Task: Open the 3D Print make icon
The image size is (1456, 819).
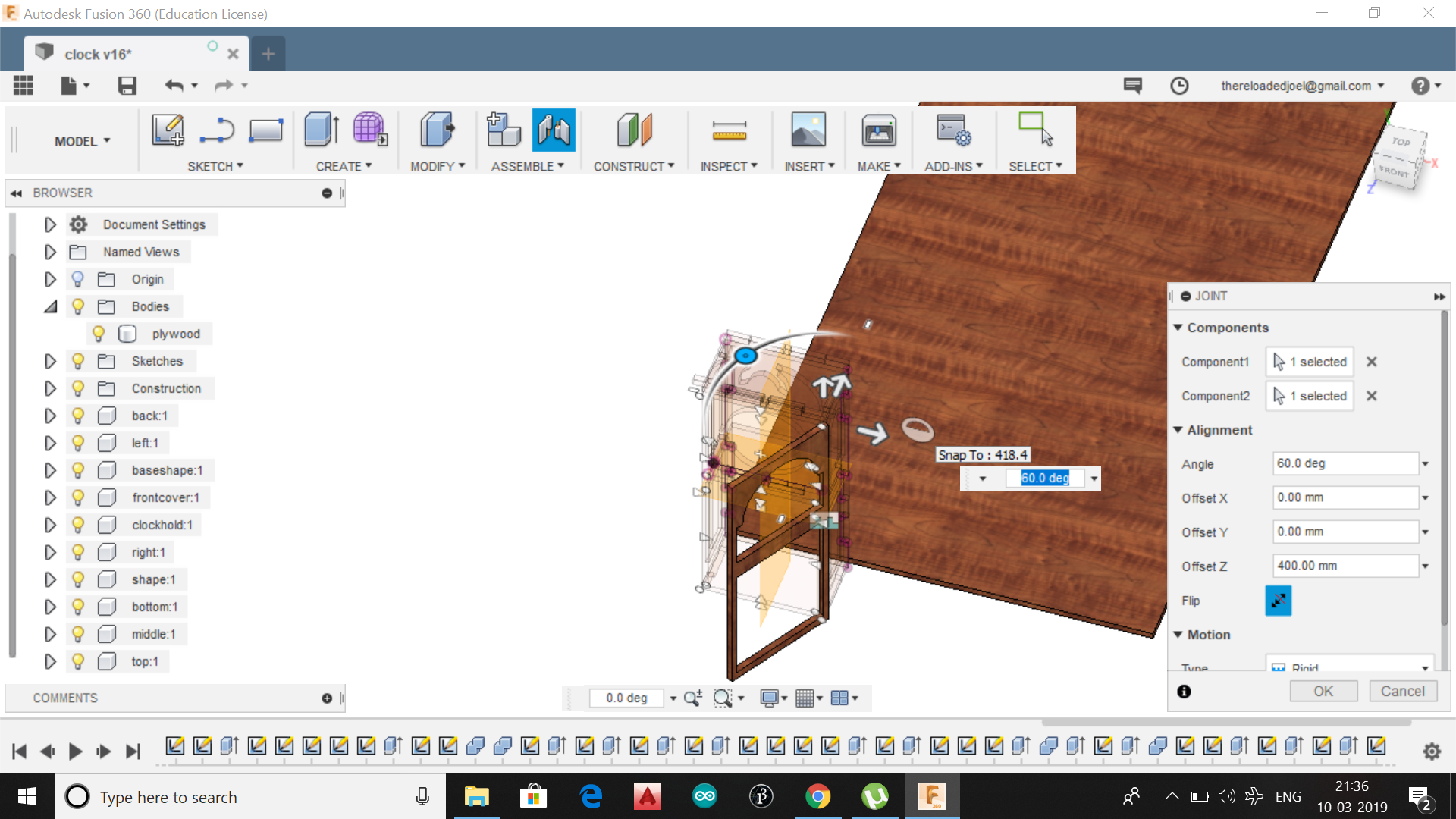Action: (878, 131)
